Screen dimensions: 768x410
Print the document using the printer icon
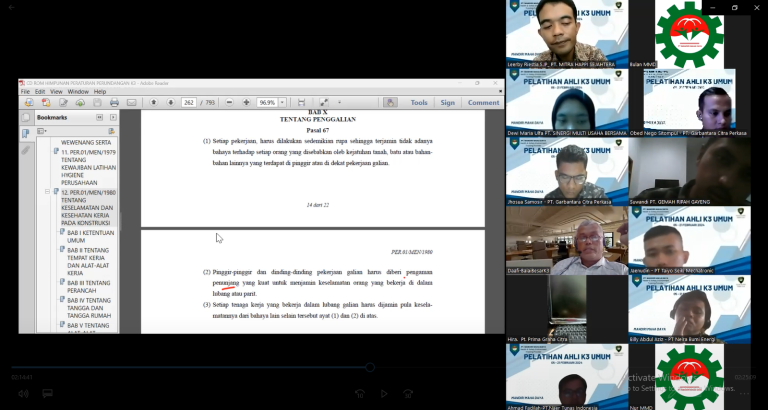(114, 102)
